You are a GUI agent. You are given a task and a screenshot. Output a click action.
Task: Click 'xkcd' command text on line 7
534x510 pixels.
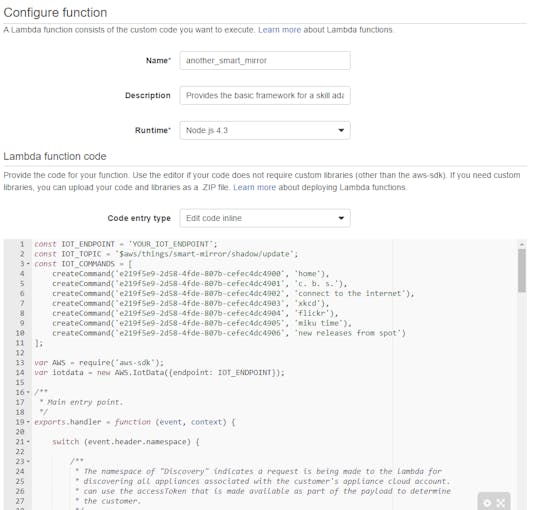(309, 303)
